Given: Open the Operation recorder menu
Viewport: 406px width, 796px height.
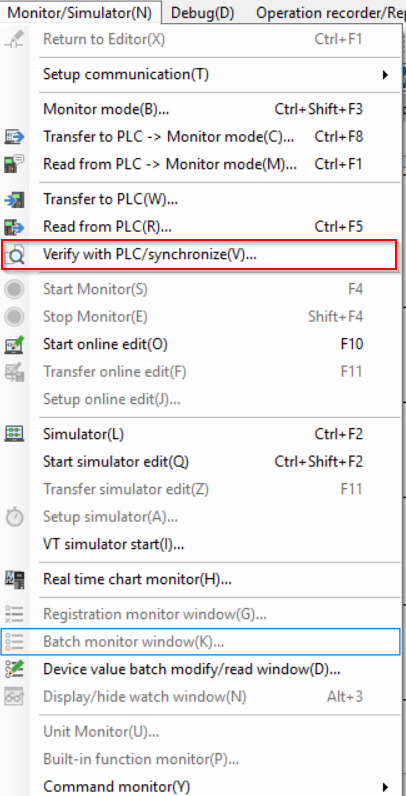Looking at the screenshot, I should [x=330, y=13].
